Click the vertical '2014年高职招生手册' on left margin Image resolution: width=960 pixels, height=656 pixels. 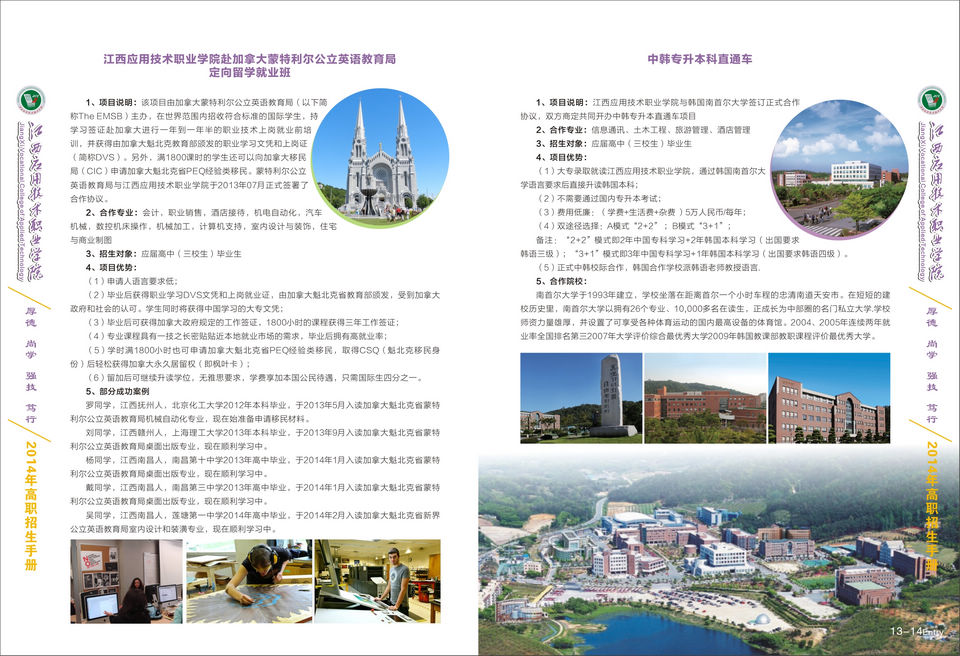(31, 506)
